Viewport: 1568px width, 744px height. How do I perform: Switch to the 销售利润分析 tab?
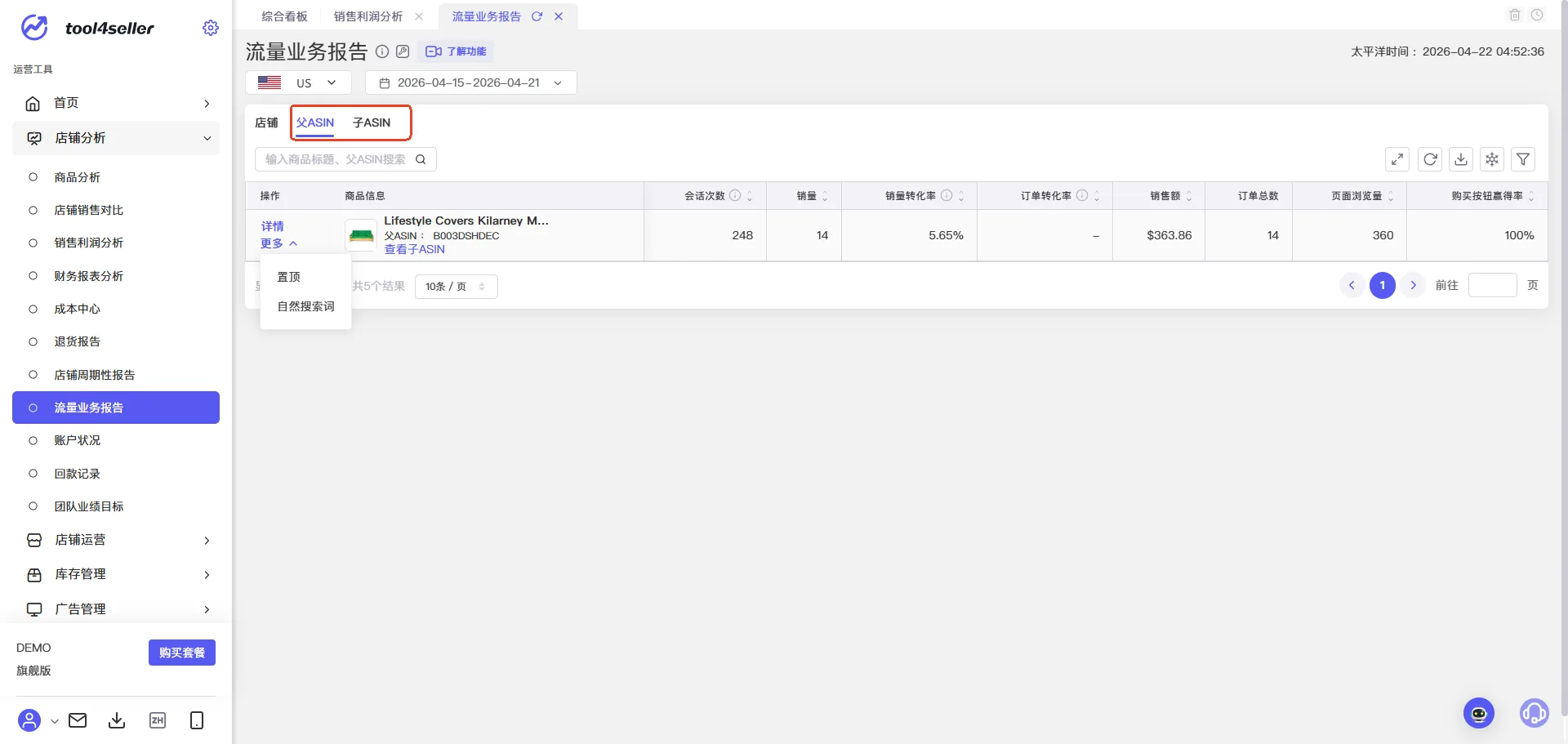[368, 16]
